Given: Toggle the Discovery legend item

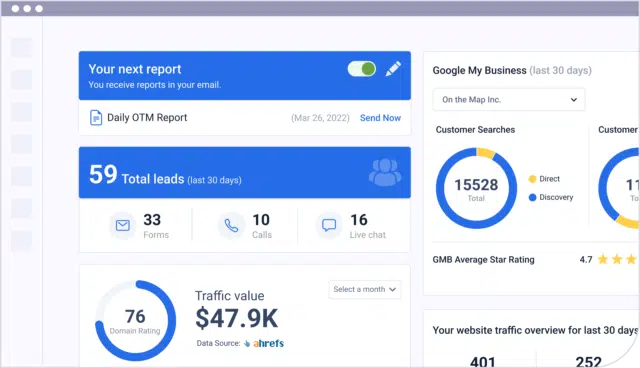Looking at the screenshot, I should (551, 197).
